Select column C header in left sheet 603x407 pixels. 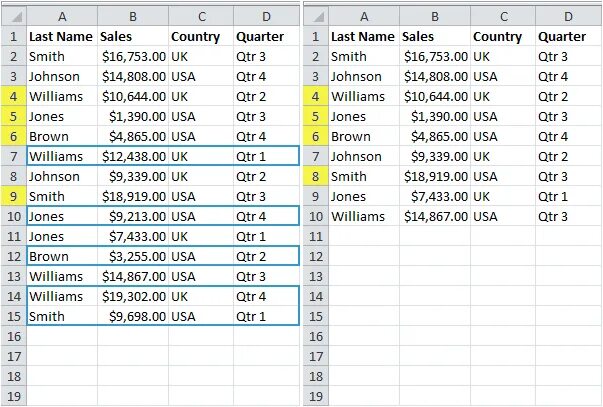[201, 16]
